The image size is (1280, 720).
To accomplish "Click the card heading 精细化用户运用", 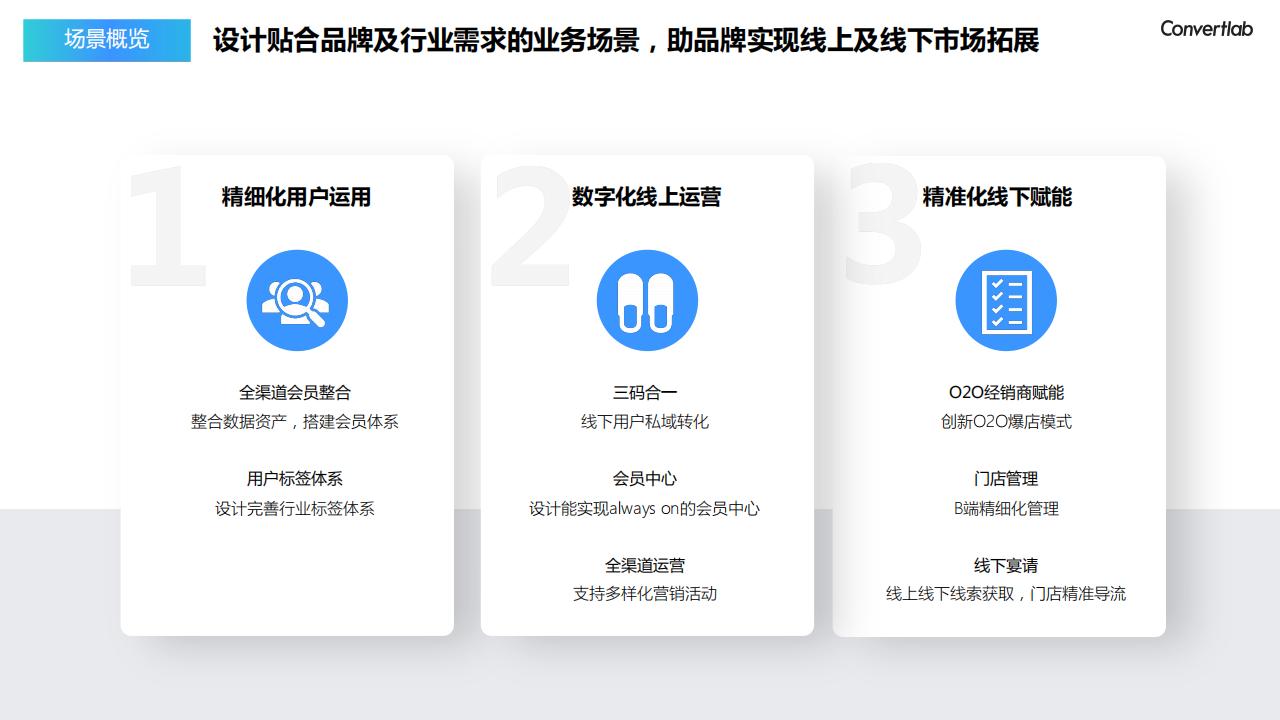I will coord(296,197).
